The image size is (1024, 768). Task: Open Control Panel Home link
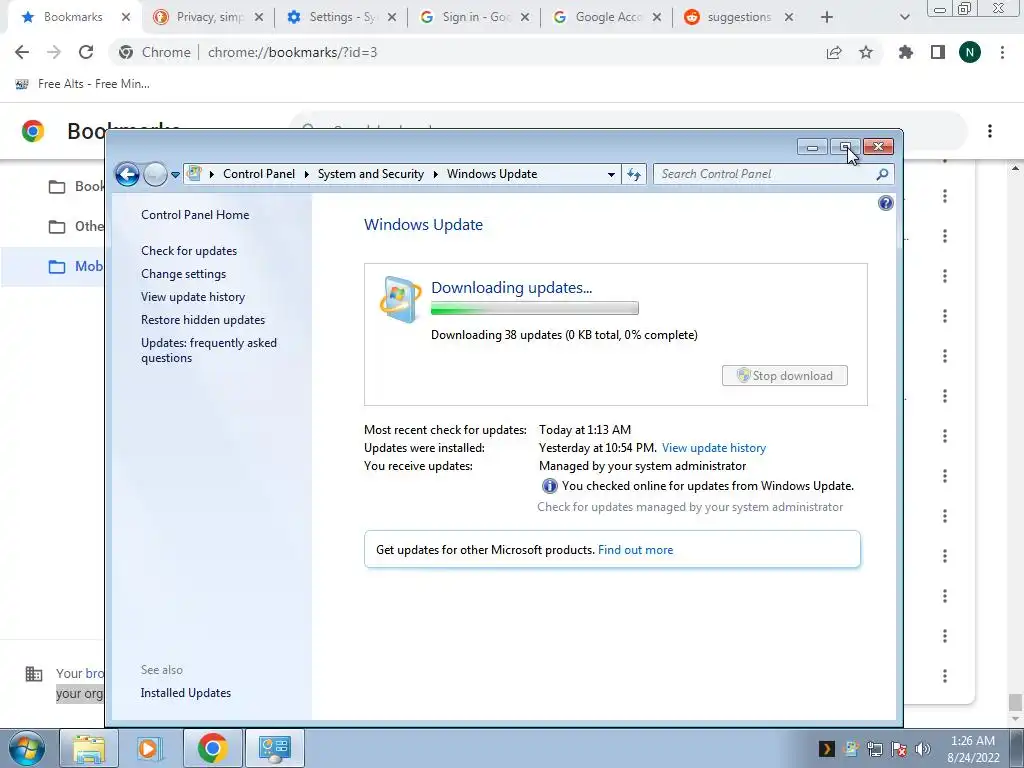coord(195,215)
